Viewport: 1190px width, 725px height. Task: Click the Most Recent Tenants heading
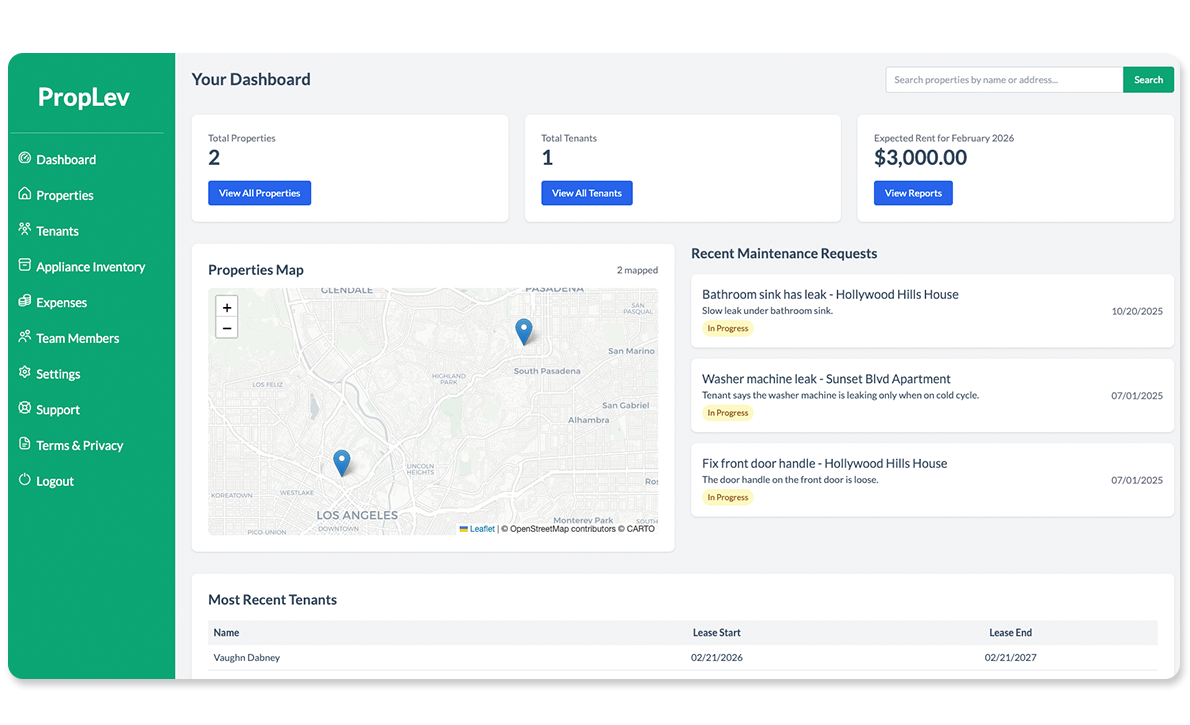[x=272, y=600]
